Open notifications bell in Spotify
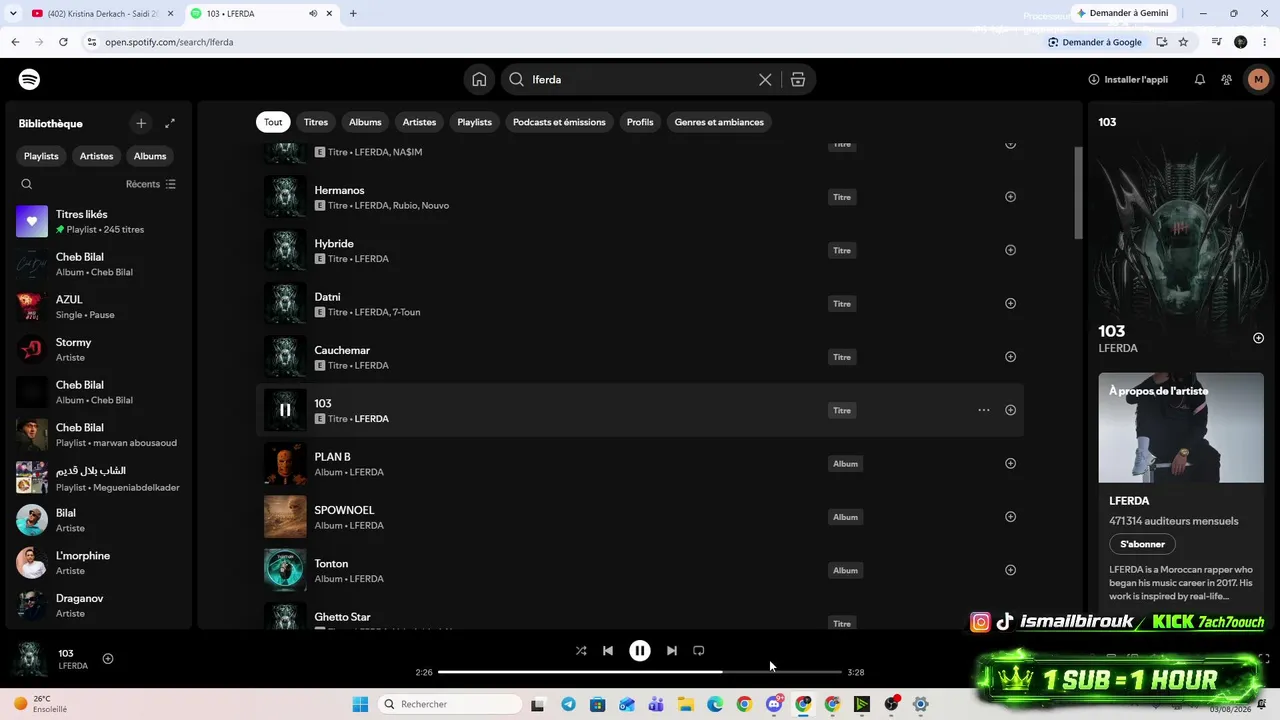The width and height of the screenshot is (1280, 720). [1200, 80]
